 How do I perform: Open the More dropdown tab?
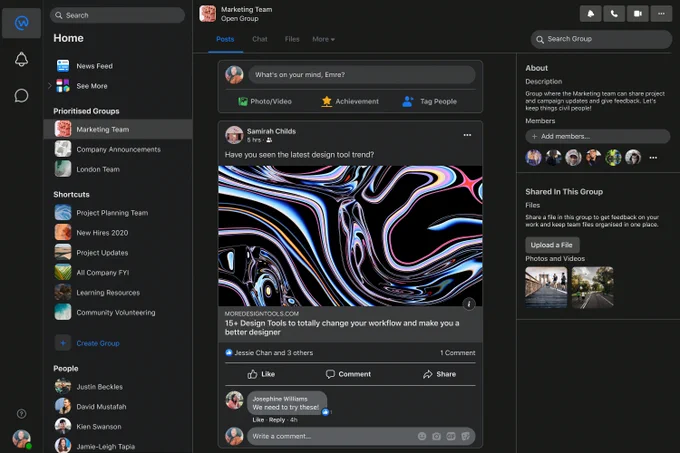tap(323, 39)
